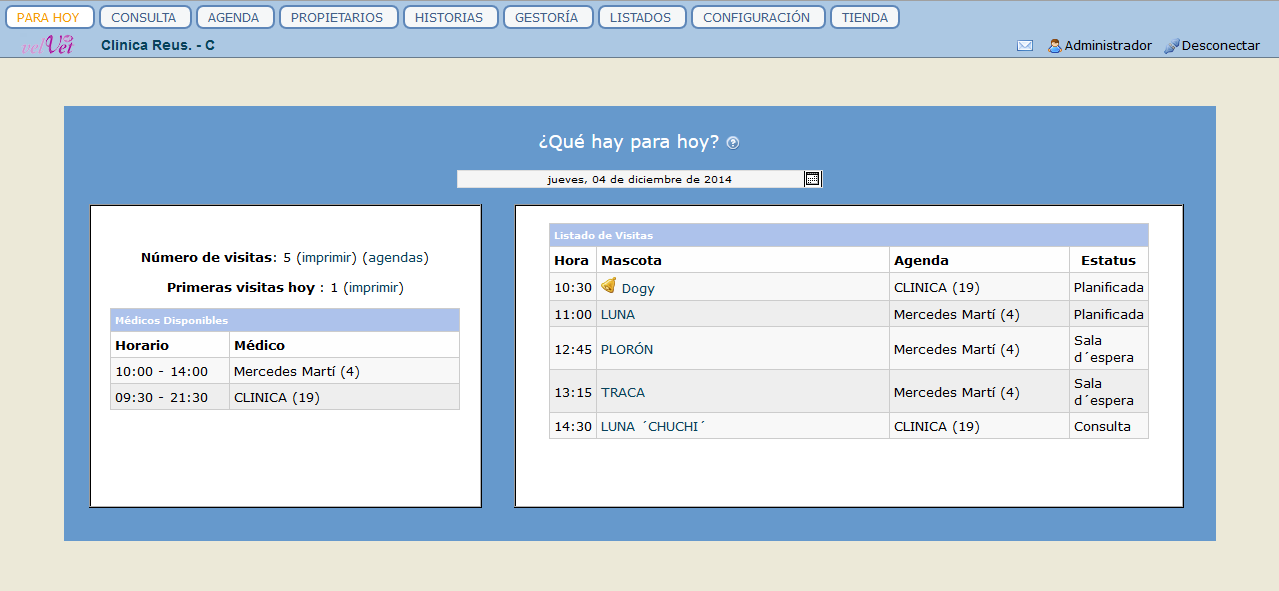Open the CONFIGURACIÓN tab

[757, 18]
